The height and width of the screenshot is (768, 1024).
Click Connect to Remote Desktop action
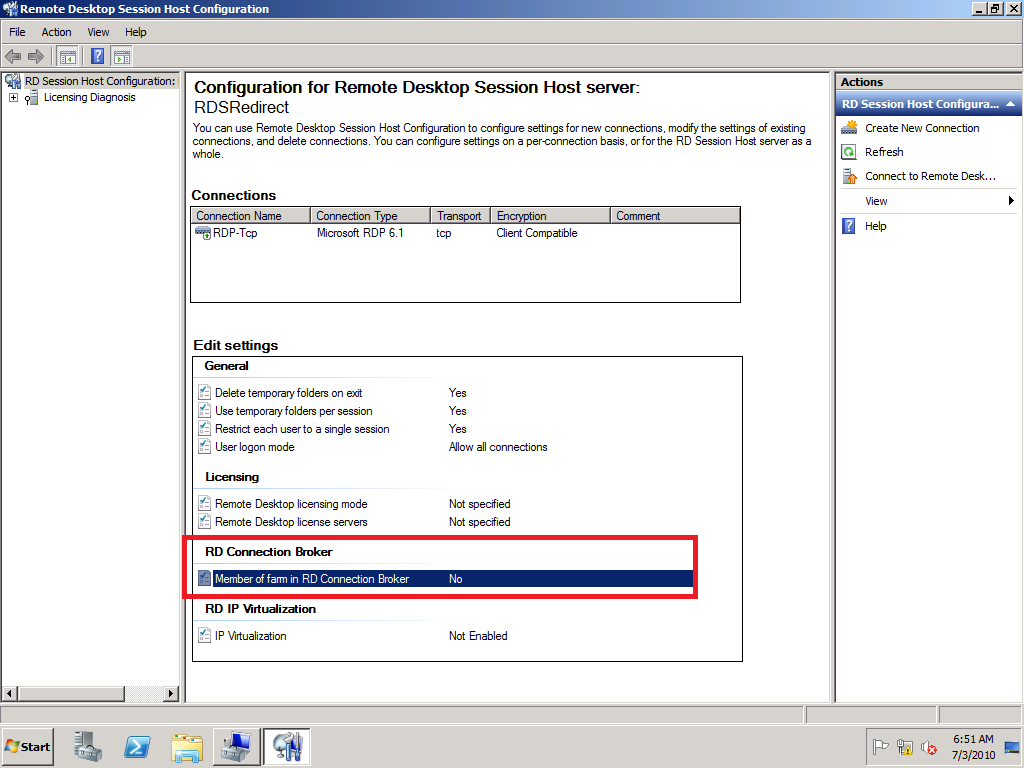coord(930,176)
